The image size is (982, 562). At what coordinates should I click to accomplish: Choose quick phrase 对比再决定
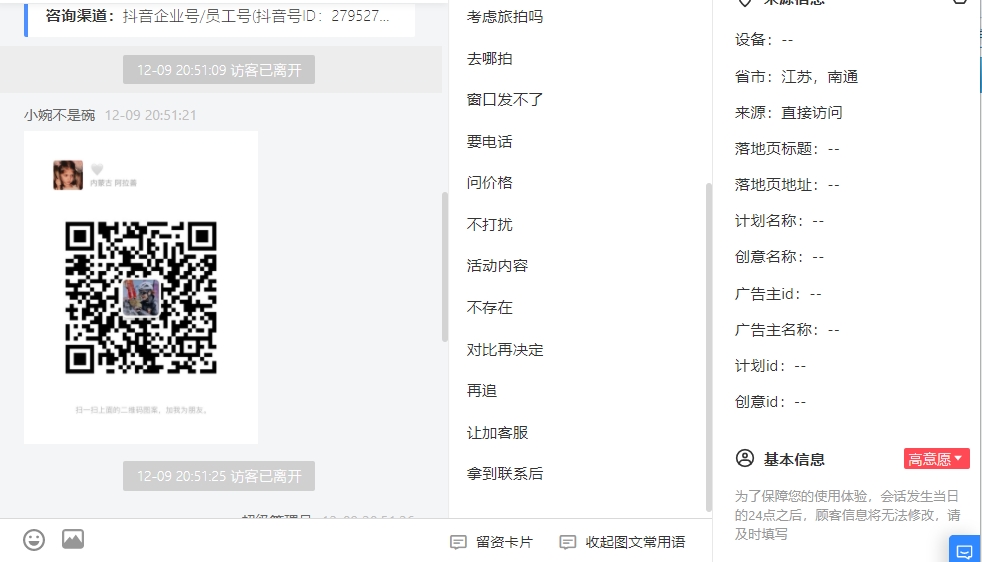(505, 350)
